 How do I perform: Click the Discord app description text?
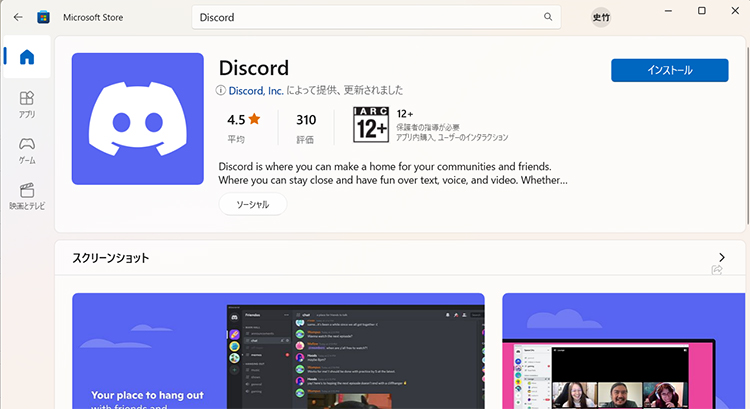[x=393, y=173]
